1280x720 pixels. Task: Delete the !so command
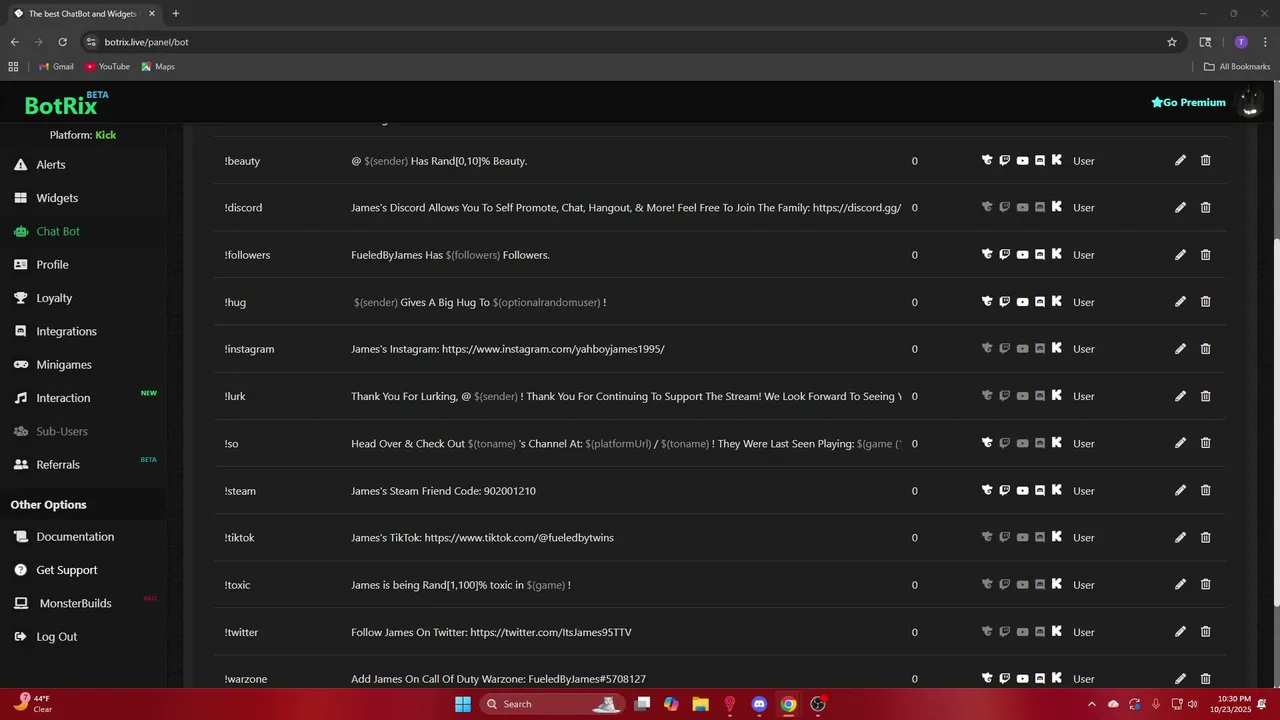pyautogui.click(x=1205, y=443)
